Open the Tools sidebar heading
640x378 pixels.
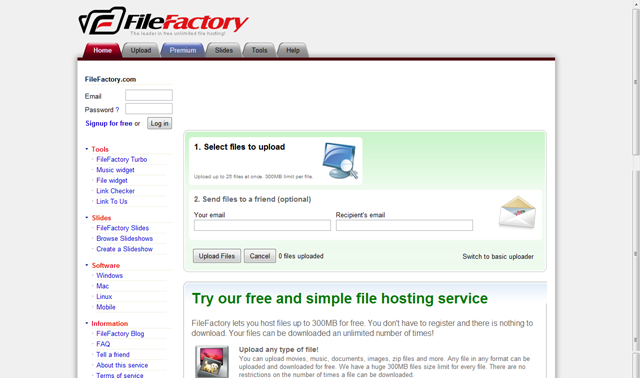click(100, 149)
